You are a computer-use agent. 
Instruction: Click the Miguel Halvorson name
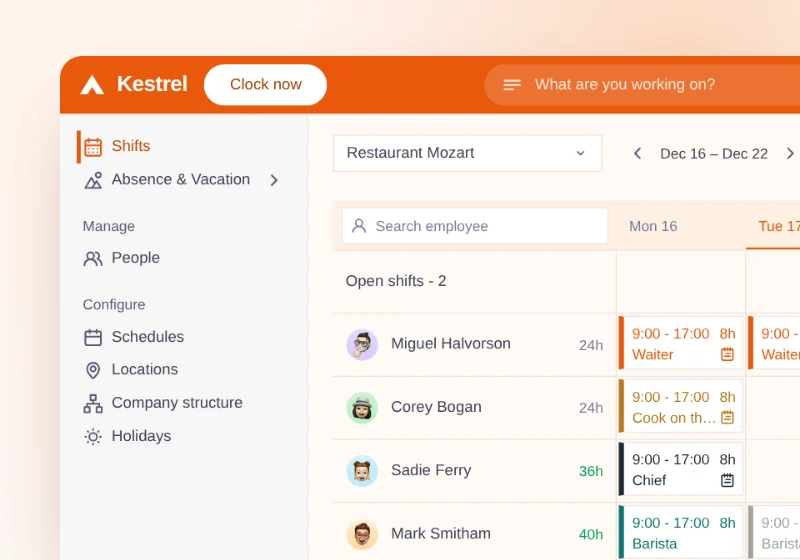coord(451,344)
